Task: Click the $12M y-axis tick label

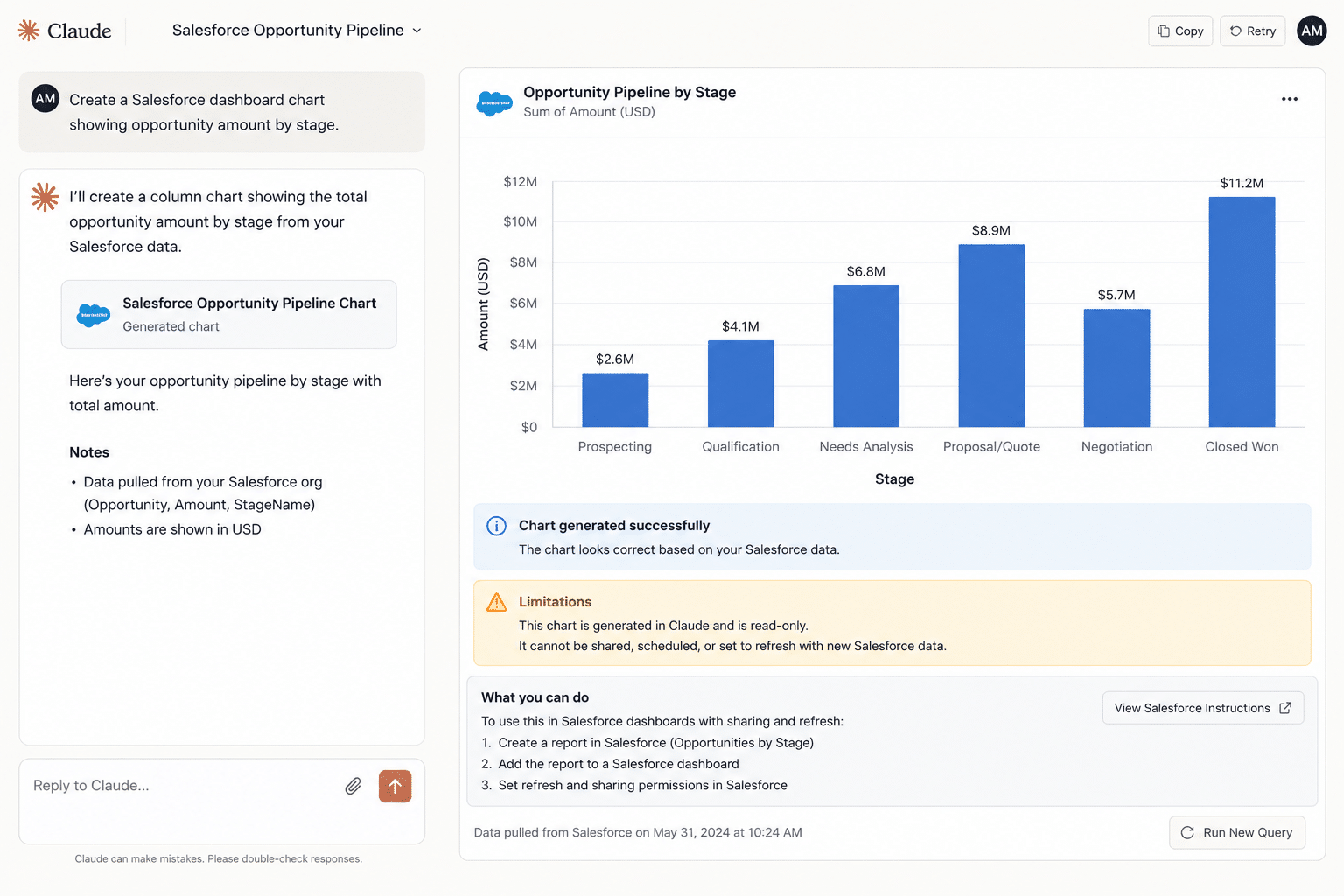Action: pyautogui.click(x=520, y=181)
